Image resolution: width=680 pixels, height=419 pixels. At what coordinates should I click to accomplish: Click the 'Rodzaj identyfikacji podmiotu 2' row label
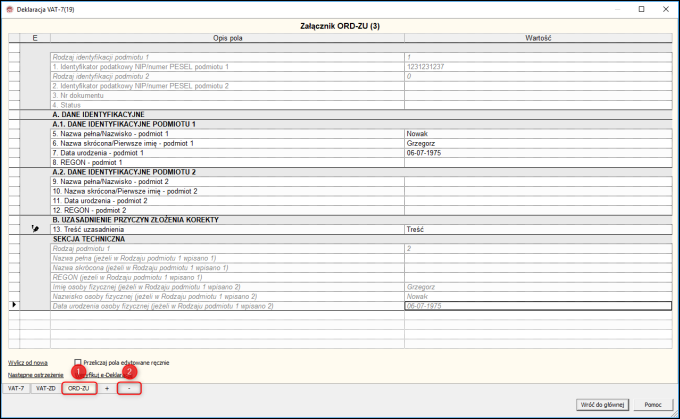point(101,76)
